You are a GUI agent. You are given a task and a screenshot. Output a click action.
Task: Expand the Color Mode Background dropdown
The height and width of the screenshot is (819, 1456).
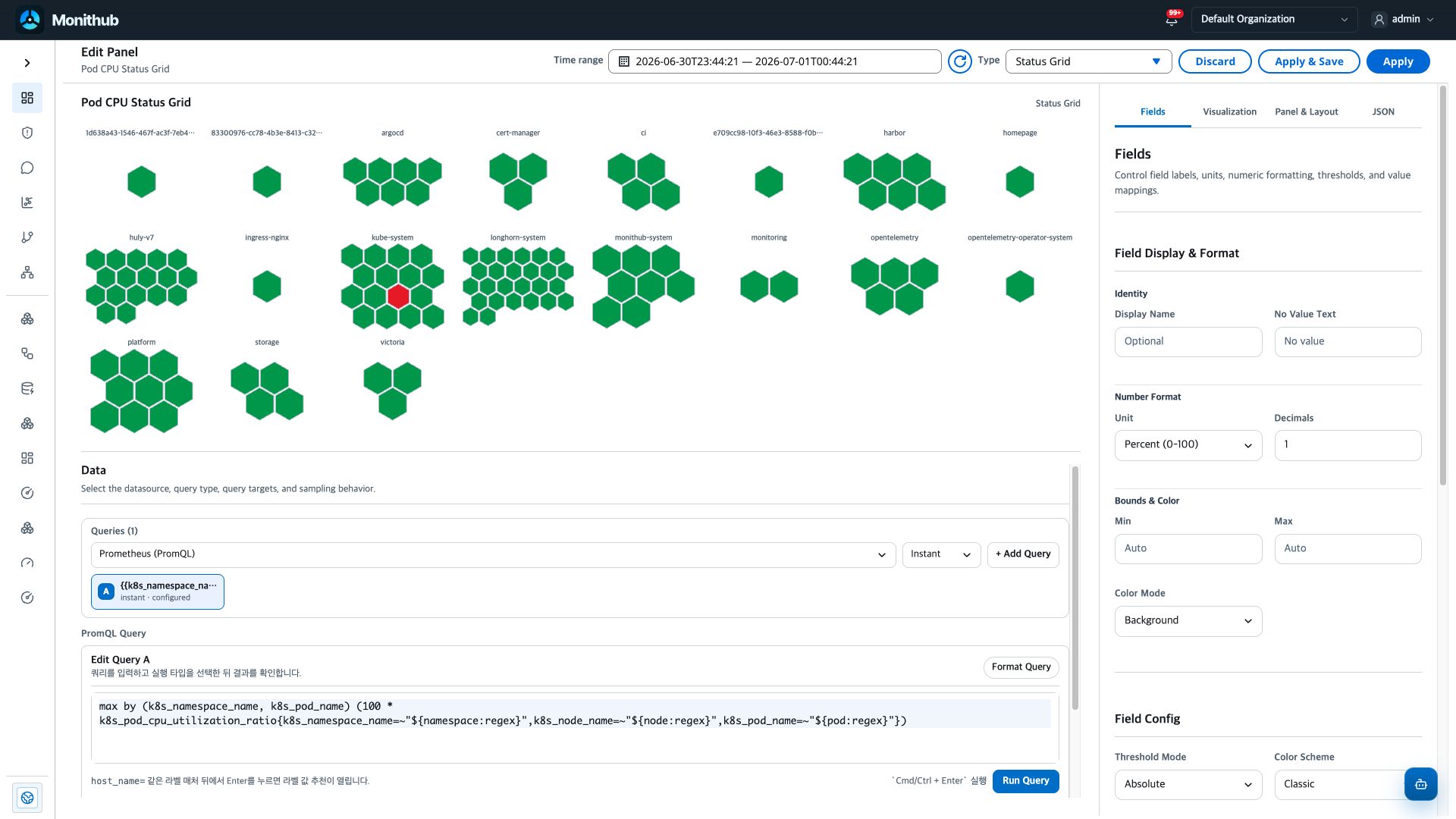(1188, 621)
